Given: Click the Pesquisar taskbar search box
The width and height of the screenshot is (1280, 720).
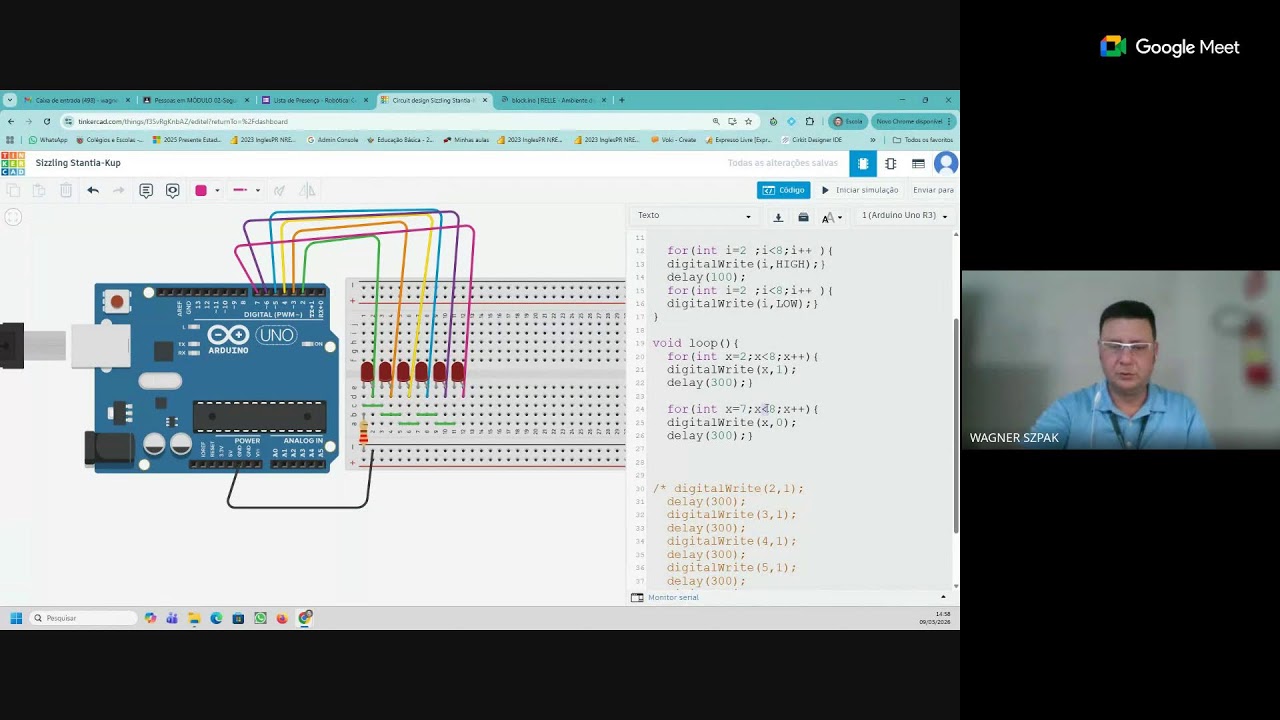Looking at the screenshot, I should [83, 618].
